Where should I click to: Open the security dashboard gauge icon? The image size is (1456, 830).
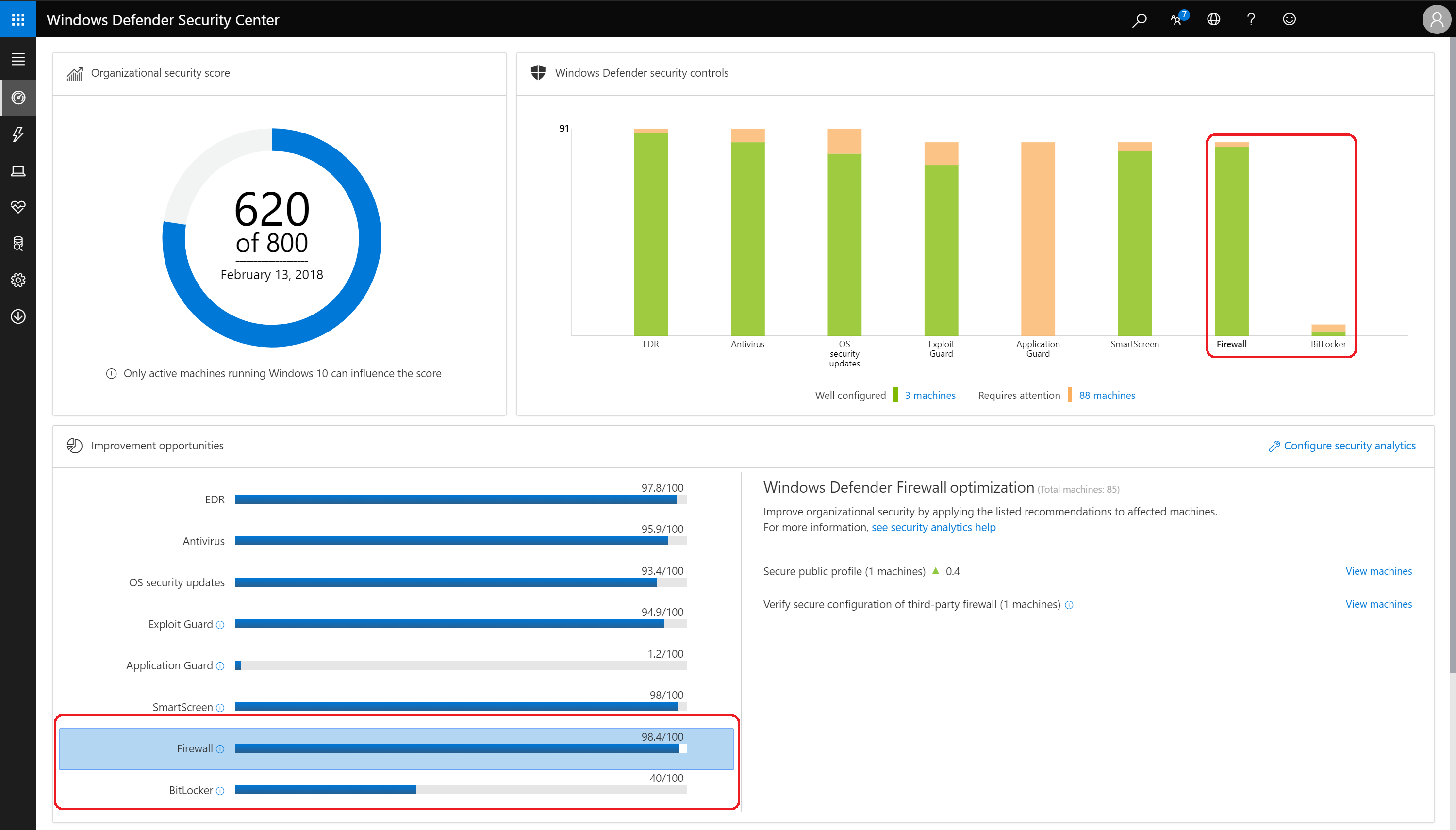click(17, 98)
